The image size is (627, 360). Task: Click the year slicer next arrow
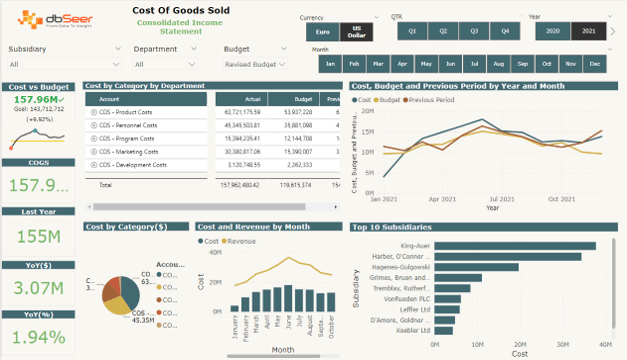click(613, 31)
